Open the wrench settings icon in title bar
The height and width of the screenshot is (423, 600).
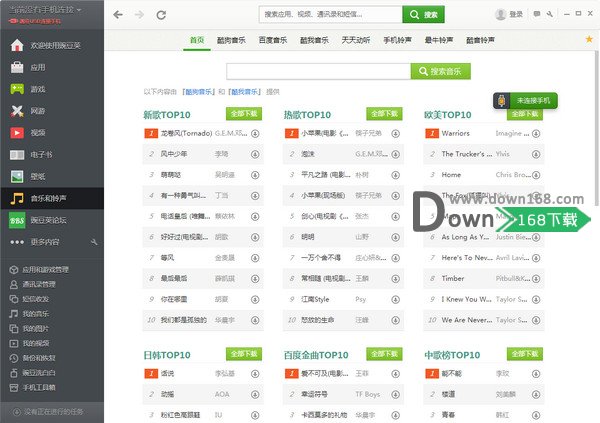(550, 14)
